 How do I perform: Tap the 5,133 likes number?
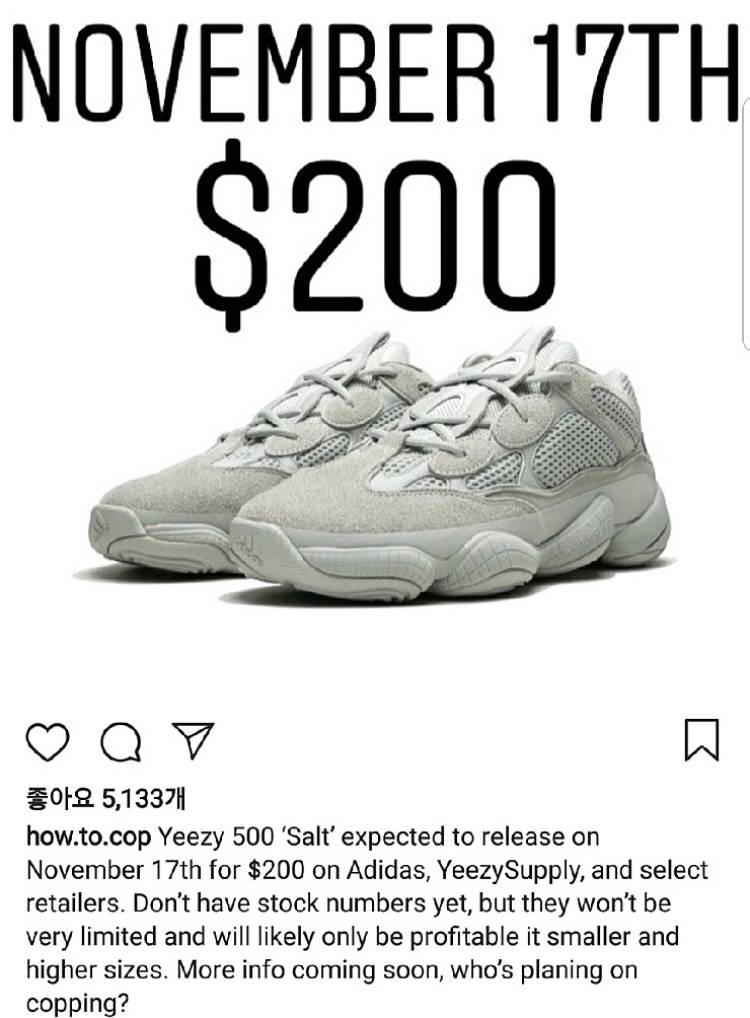point(132,799)
